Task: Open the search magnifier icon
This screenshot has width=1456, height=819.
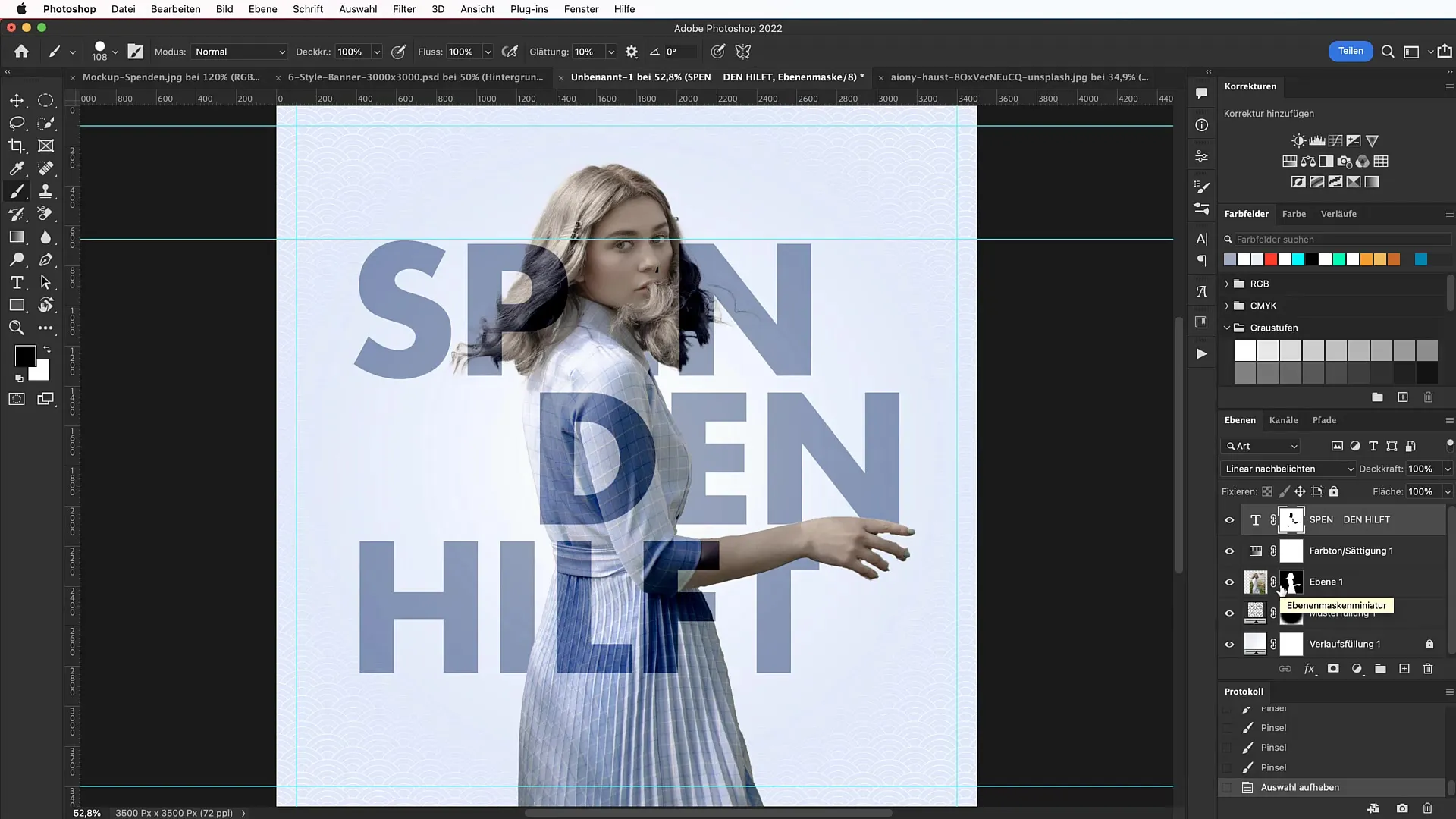Action: [1388, 52]
